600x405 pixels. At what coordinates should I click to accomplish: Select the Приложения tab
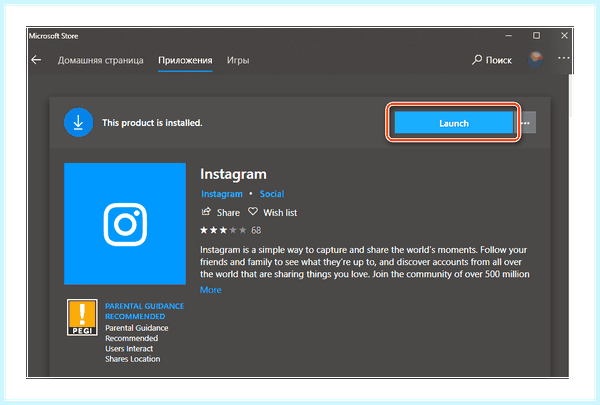tap(185, 60)
